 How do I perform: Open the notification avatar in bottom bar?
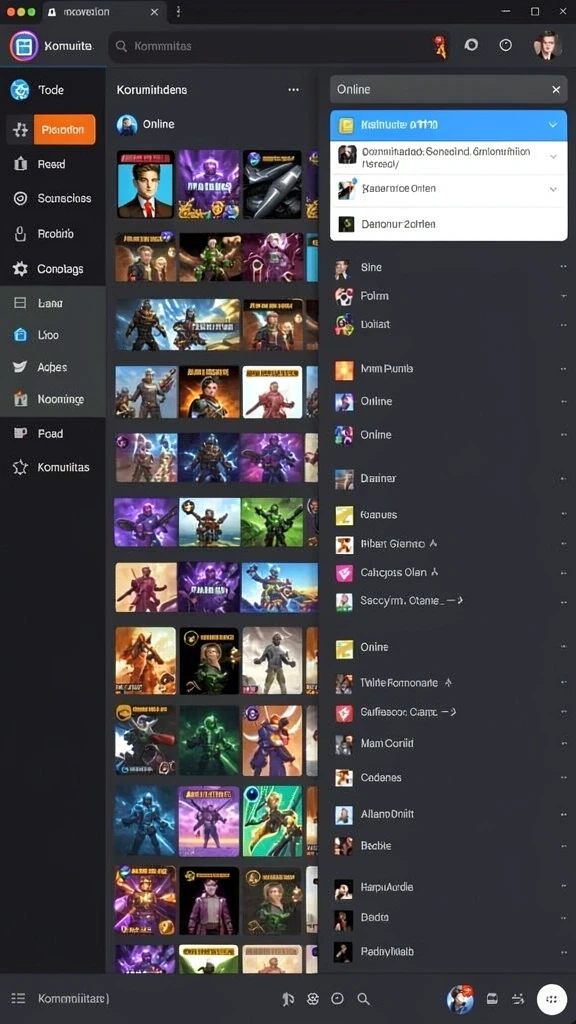point(460,999)
